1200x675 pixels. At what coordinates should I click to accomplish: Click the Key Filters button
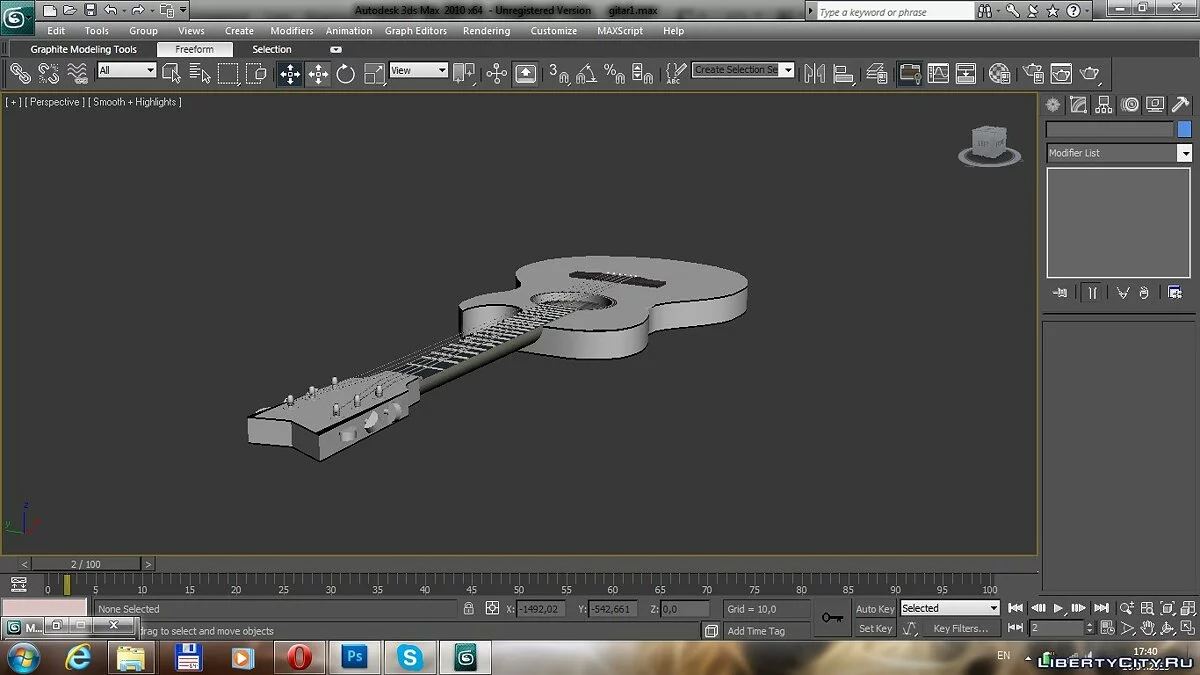(959, 629)
